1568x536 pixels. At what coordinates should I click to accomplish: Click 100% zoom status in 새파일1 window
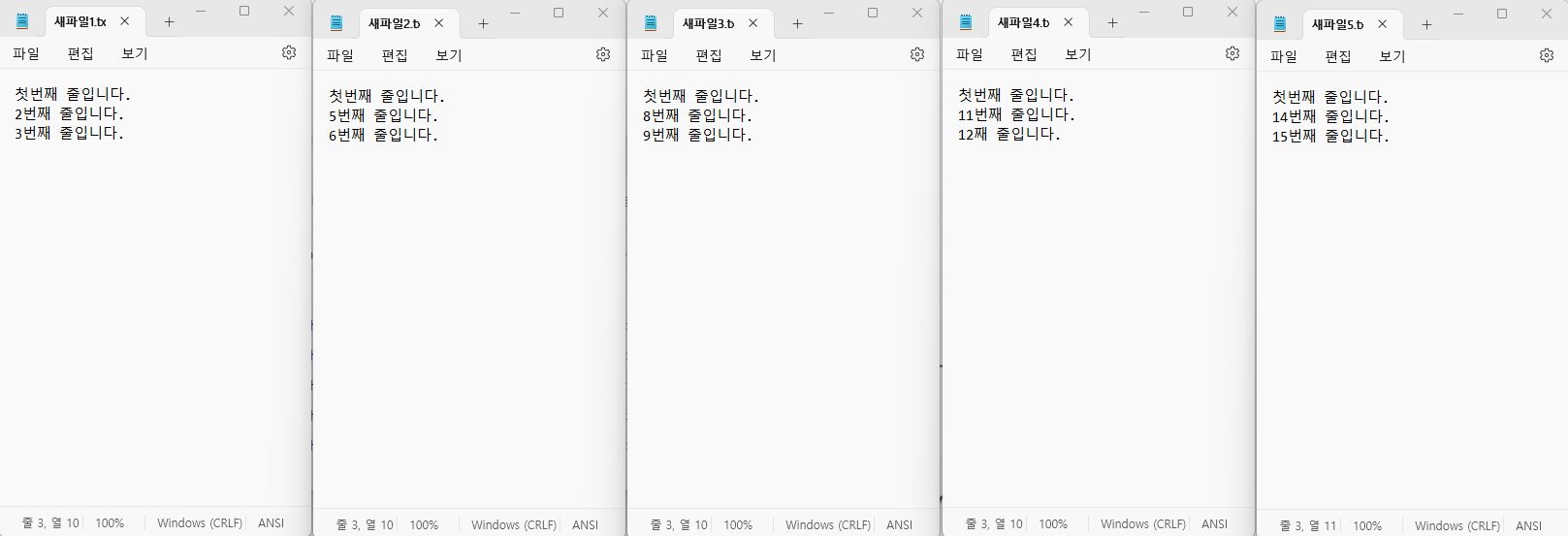(x=110, y=522)
